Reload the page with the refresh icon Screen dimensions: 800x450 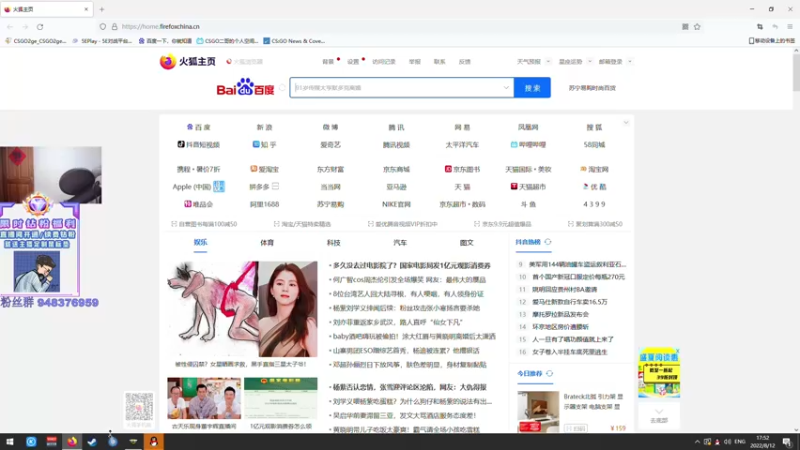pos(40,27)
